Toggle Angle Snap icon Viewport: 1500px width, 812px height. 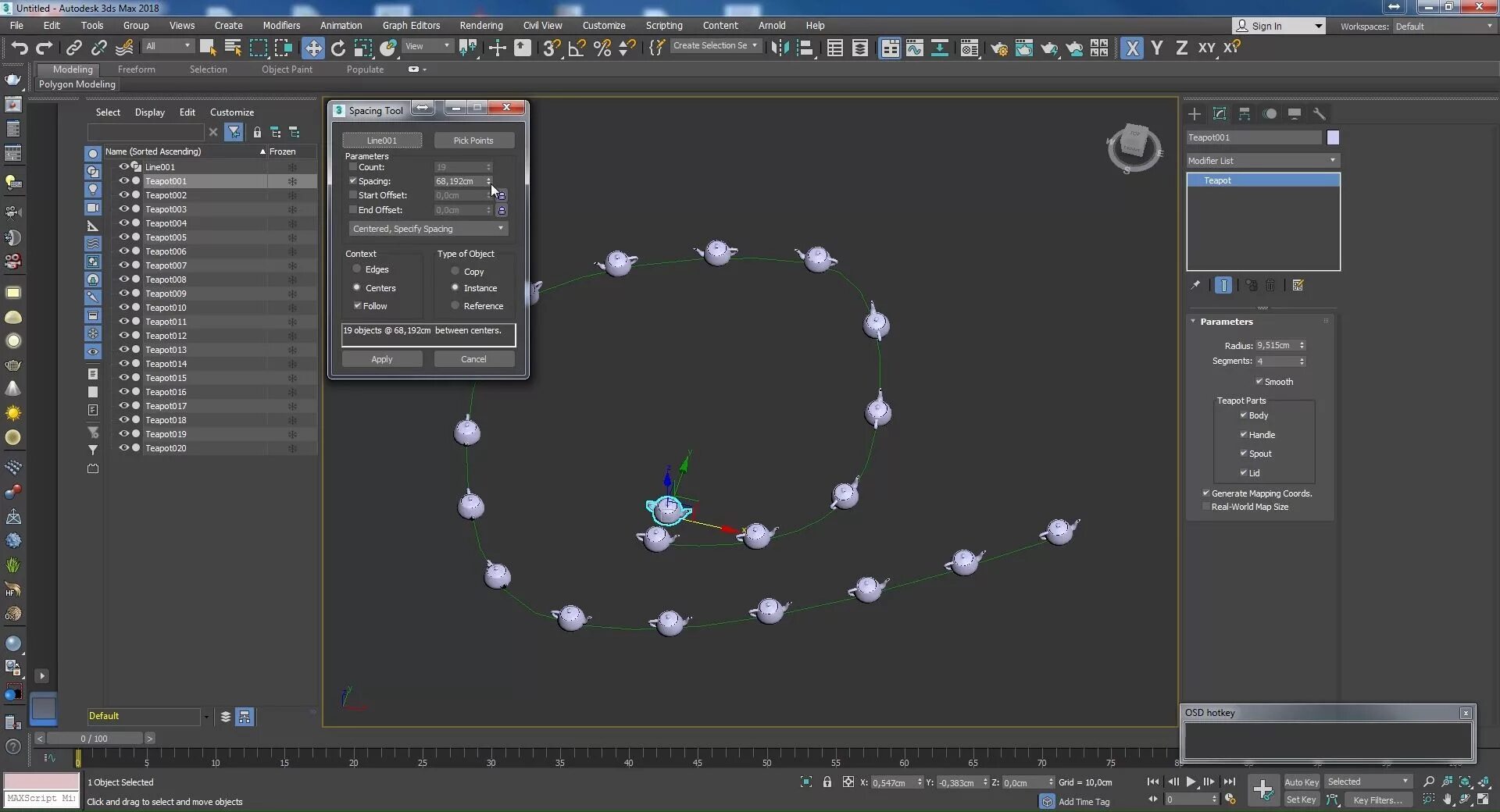coord(577,48)
